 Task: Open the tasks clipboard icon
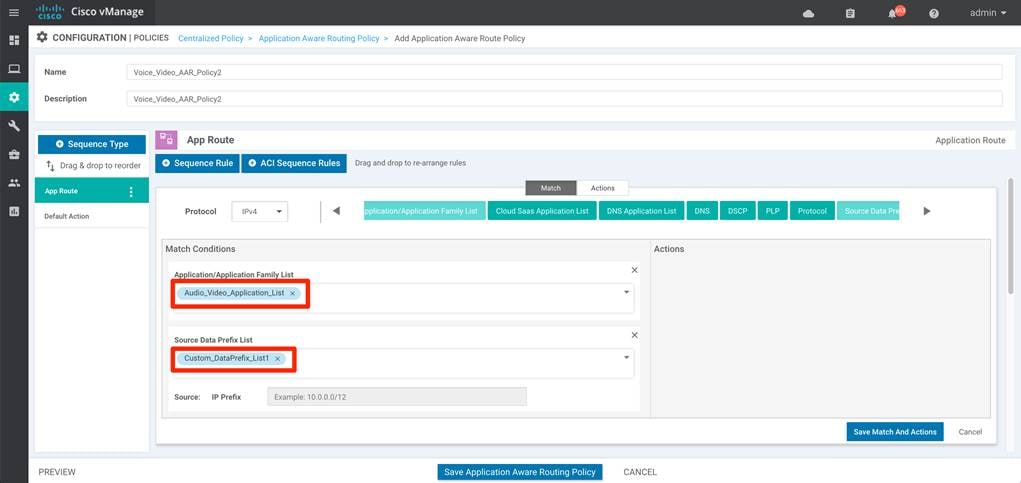(x=850, y=13)
